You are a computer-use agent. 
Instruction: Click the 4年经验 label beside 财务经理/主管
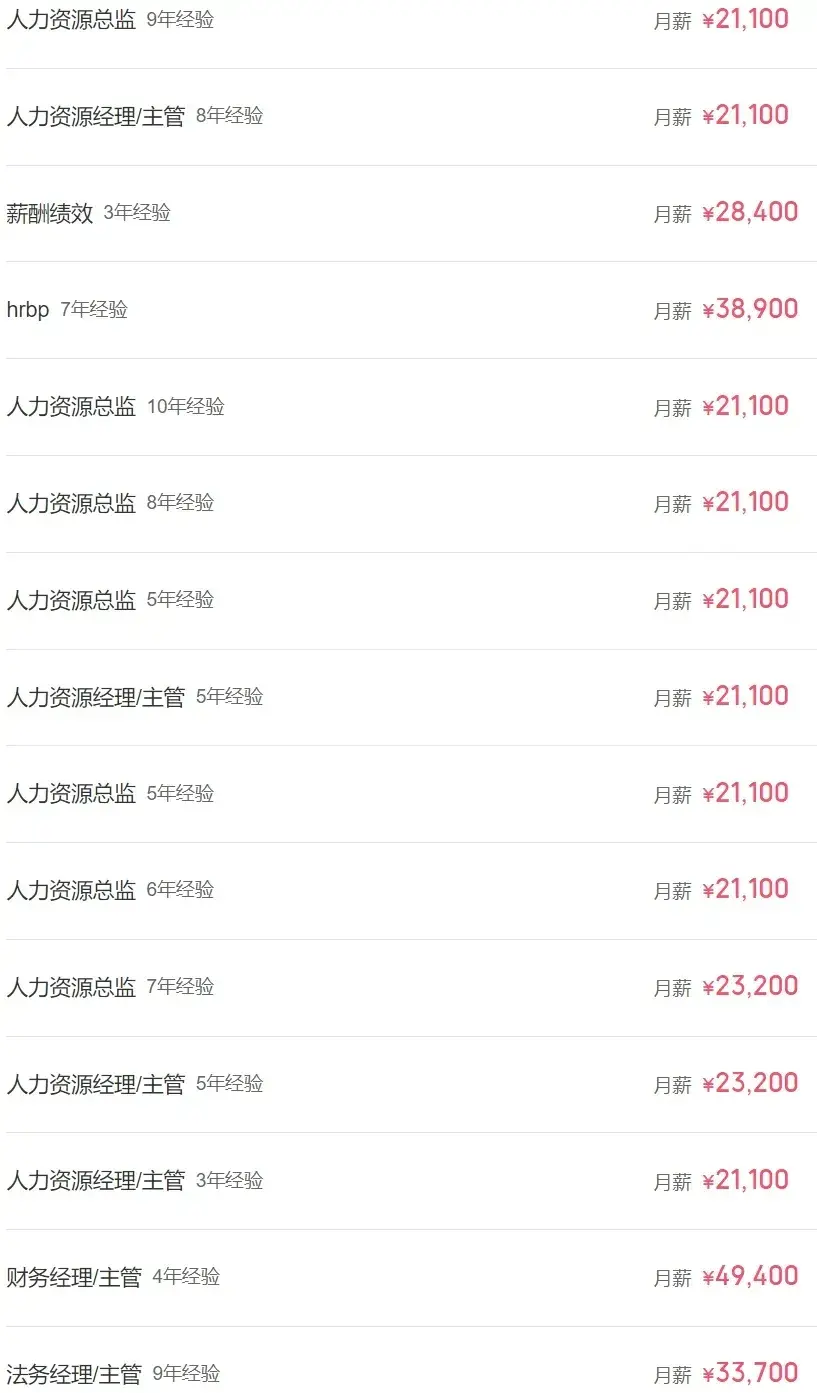(x=186, y=1277)
